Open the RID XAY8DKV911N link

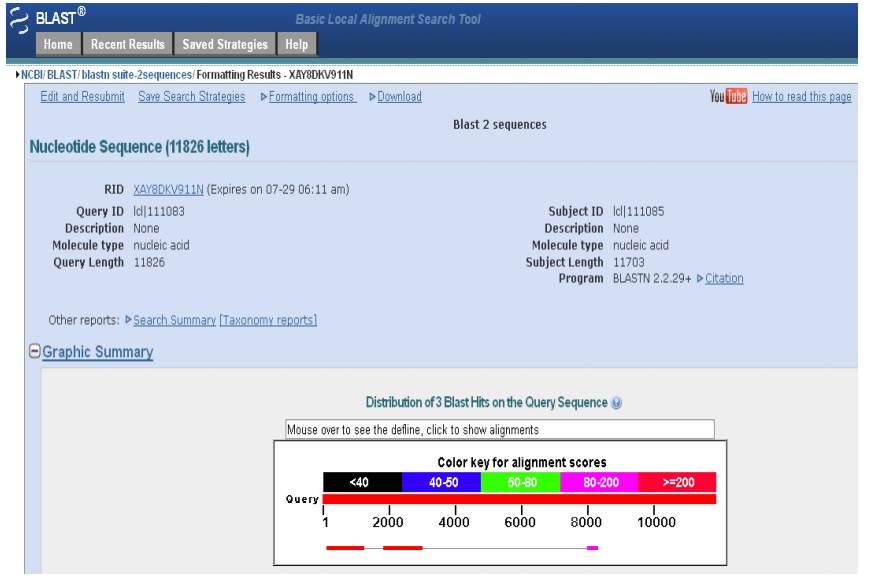(x=168, y=190)
